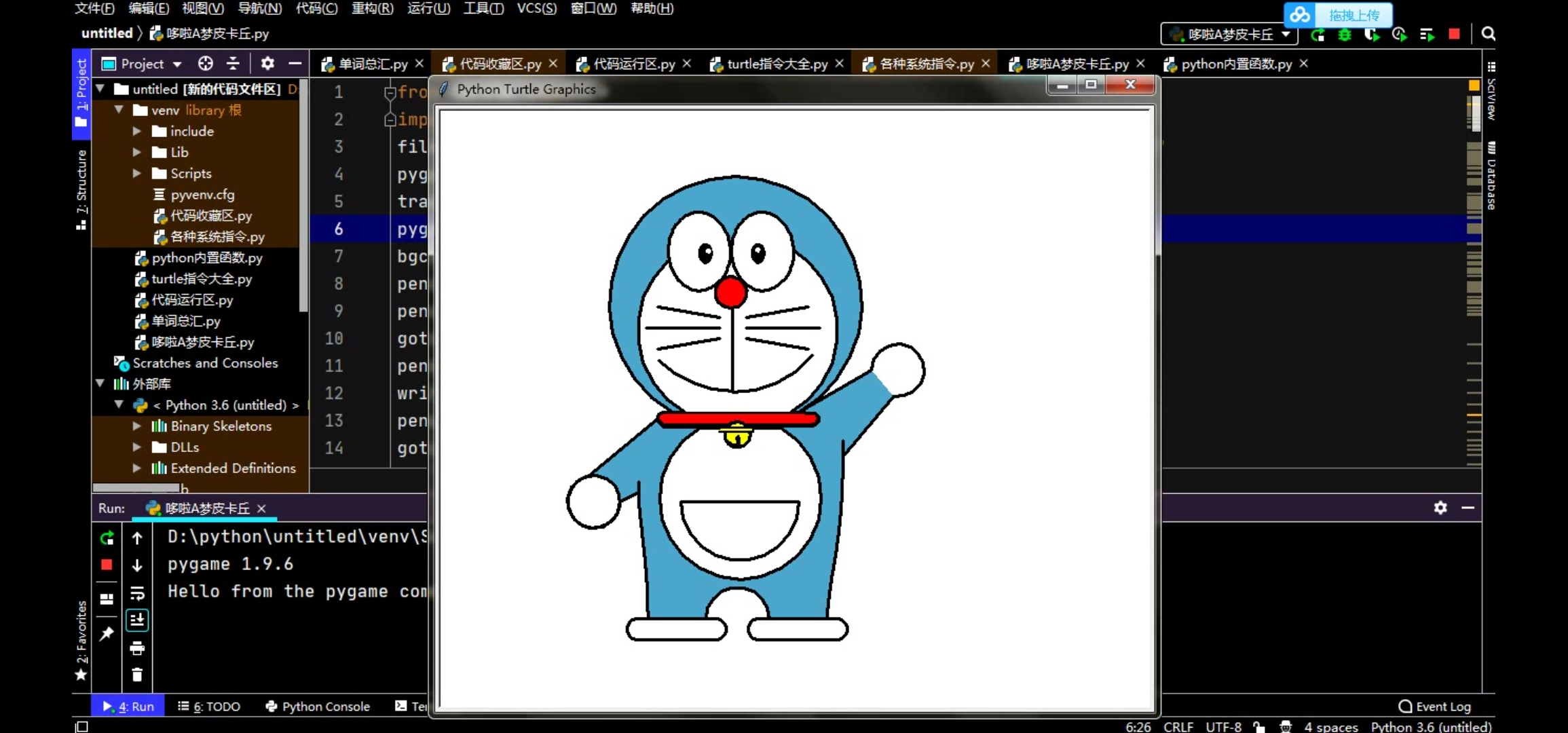This screenshot has height=733, width=1568.
Task: Click the down arrow in Run console
Action: (x=137, y=565)
